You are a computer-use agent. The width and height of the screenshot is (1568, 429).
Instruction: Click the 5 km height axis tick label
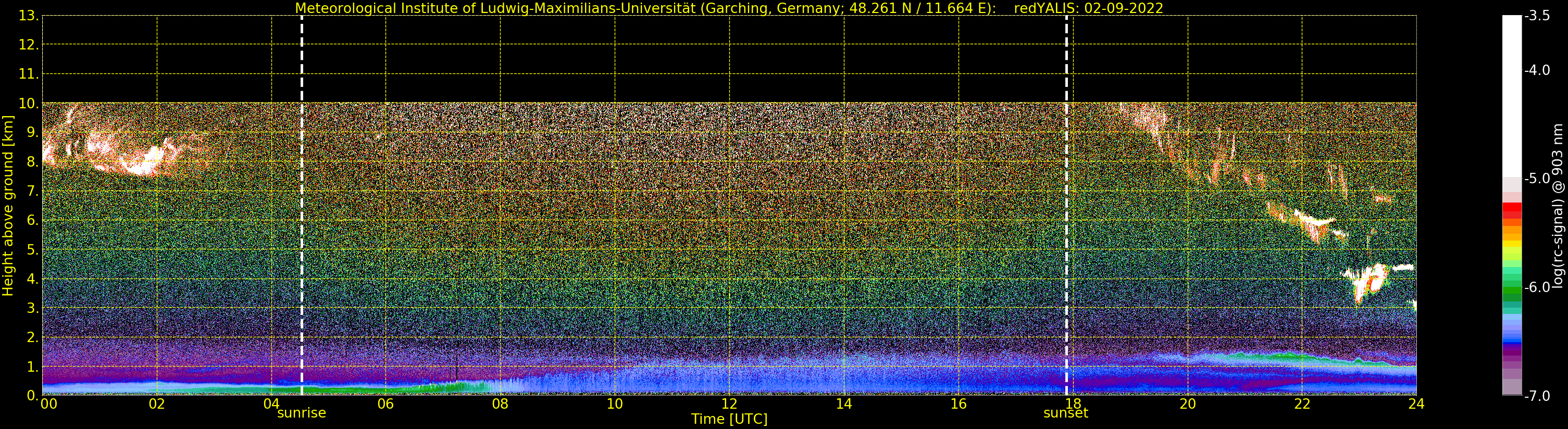click(x=32, y=249)
